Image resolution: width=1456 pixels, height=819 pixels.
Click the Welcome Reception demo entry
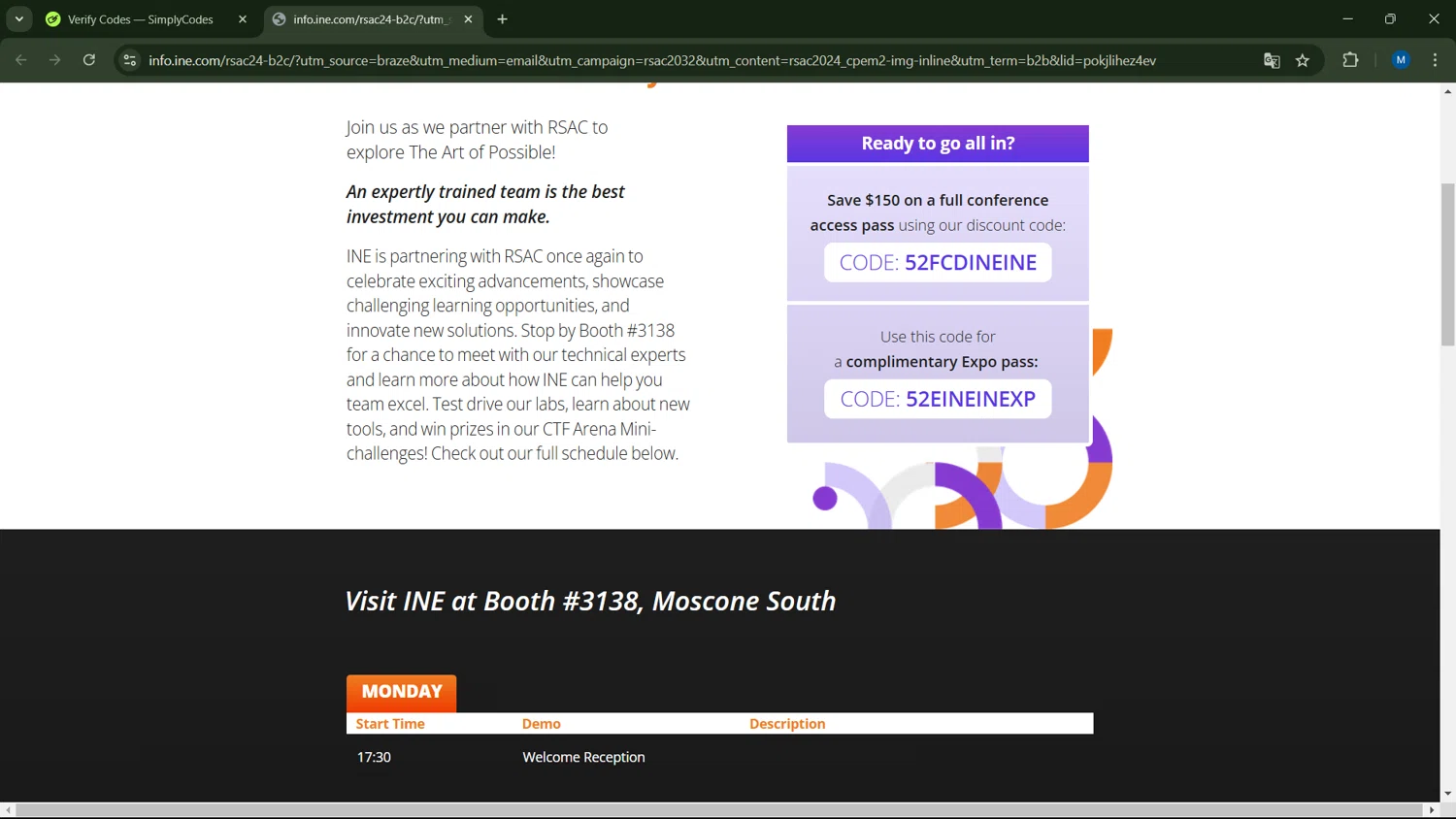click(583, 757)
